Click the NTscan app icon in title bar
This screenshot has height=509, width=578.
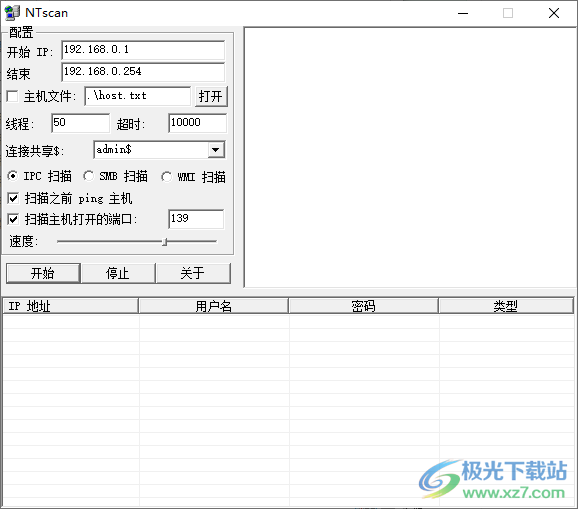tap(12, 13)
